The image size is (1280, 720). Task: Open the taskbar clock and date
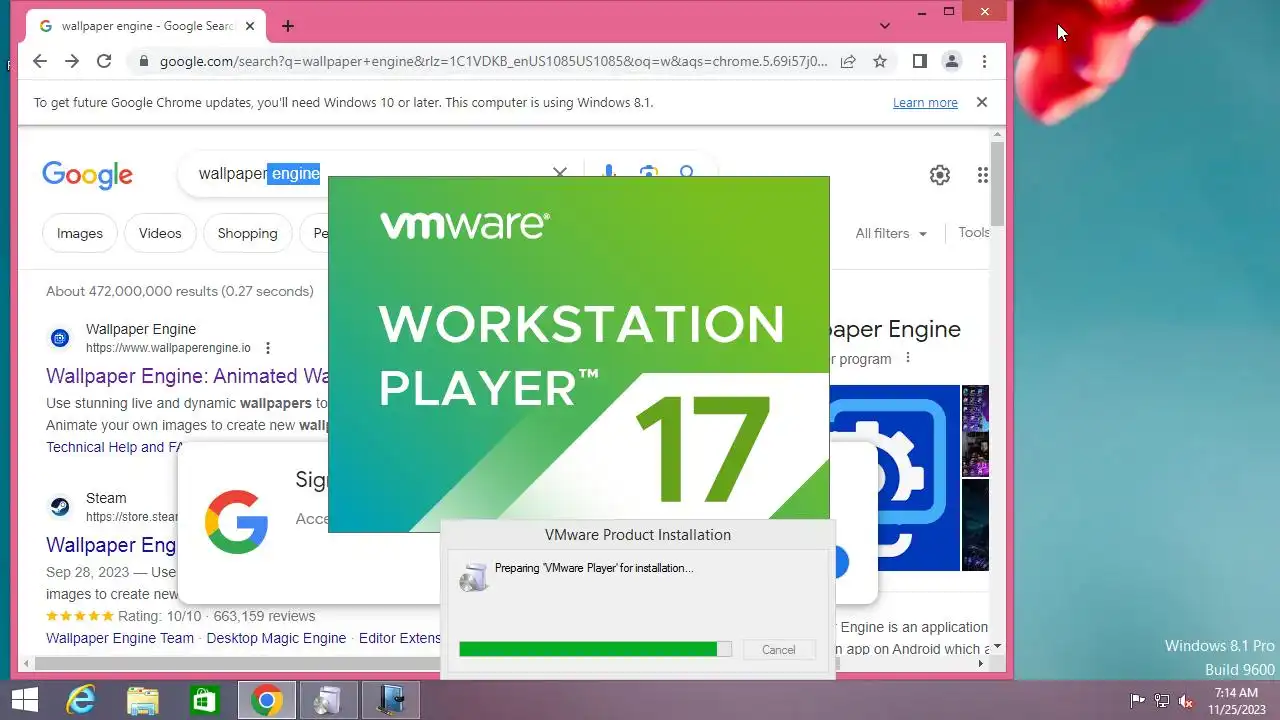1236,701
